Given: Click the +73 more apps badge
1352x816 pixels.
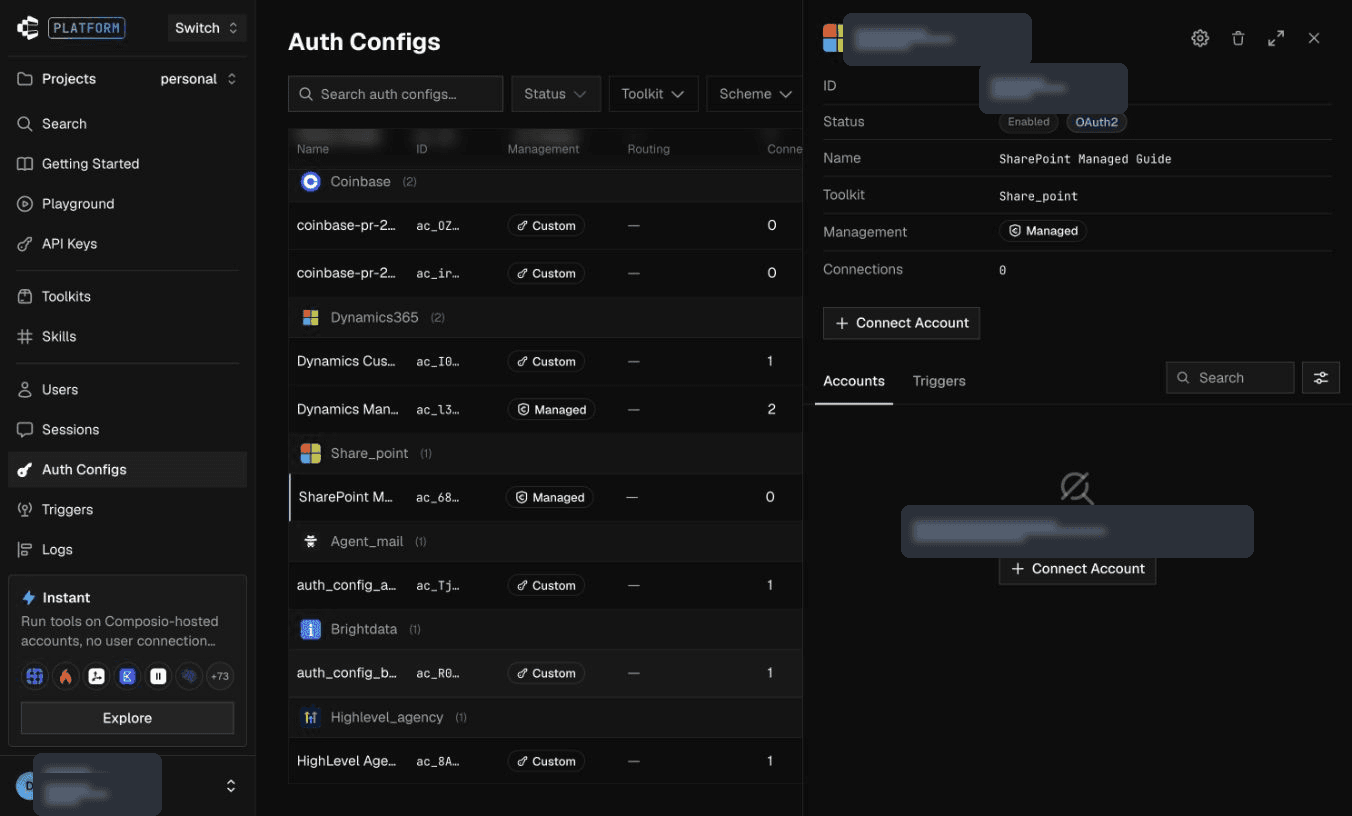Looking at the screenshot, I should click(219, 677).
